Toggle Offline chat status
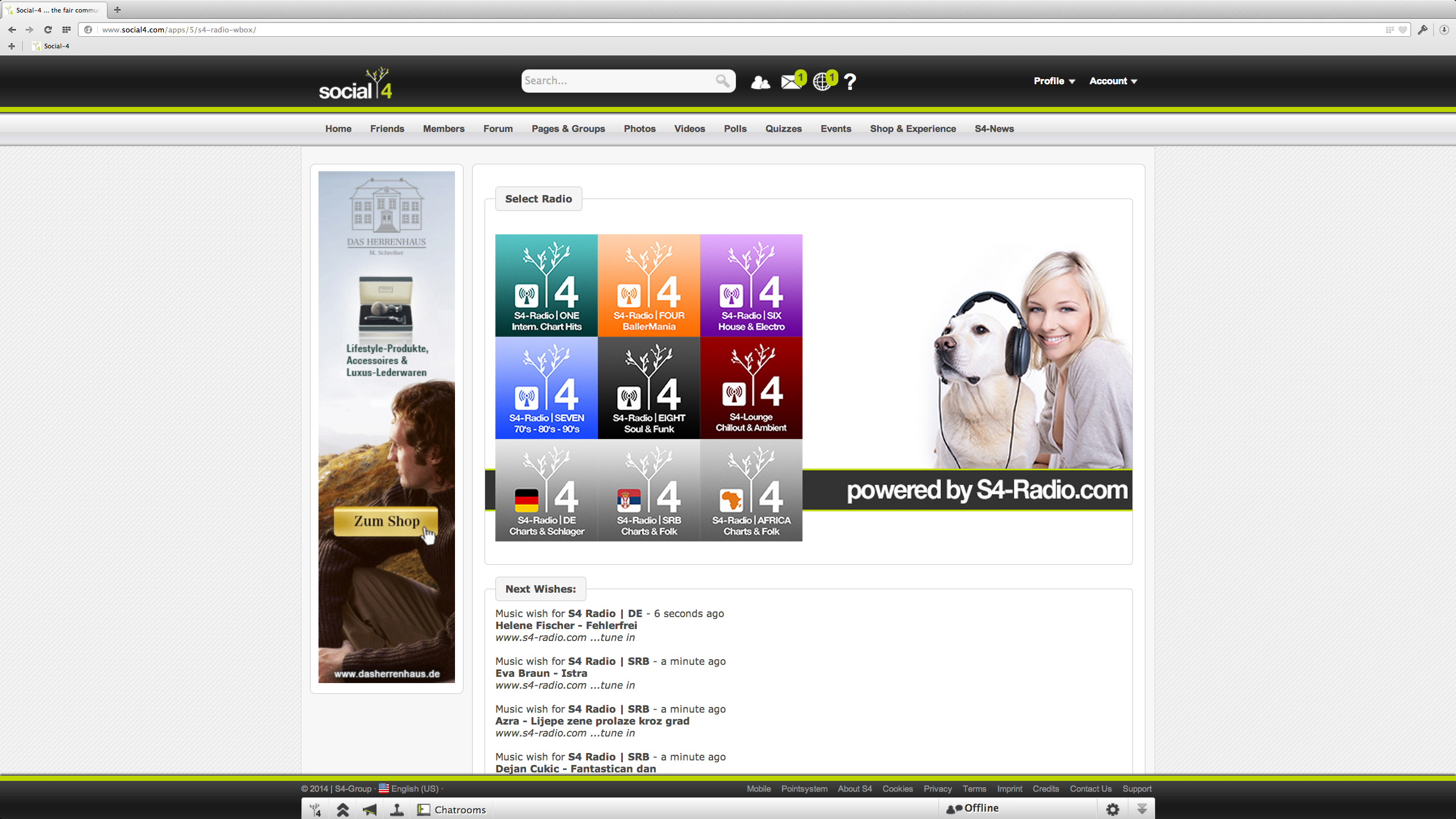Image resolution: width=1456 pixels, height=819 pixels. 973,808
